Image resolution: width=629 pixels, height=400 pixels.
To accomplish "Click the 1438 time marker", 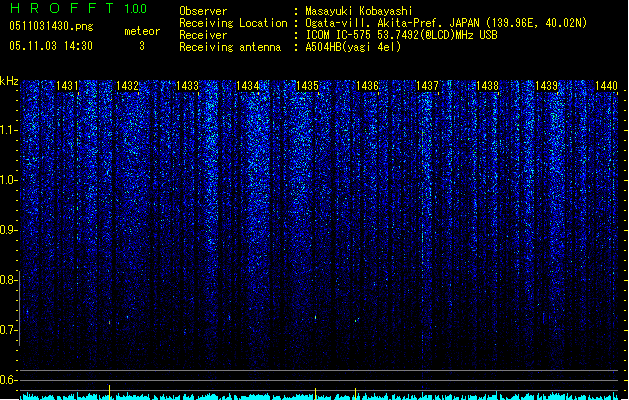I will tap(487, 86).
